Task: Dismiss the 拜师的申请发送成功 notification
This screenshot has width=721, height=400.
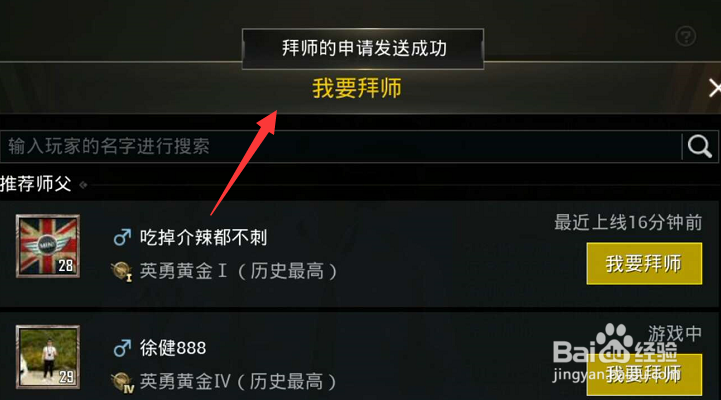Action: coord(363,49)
